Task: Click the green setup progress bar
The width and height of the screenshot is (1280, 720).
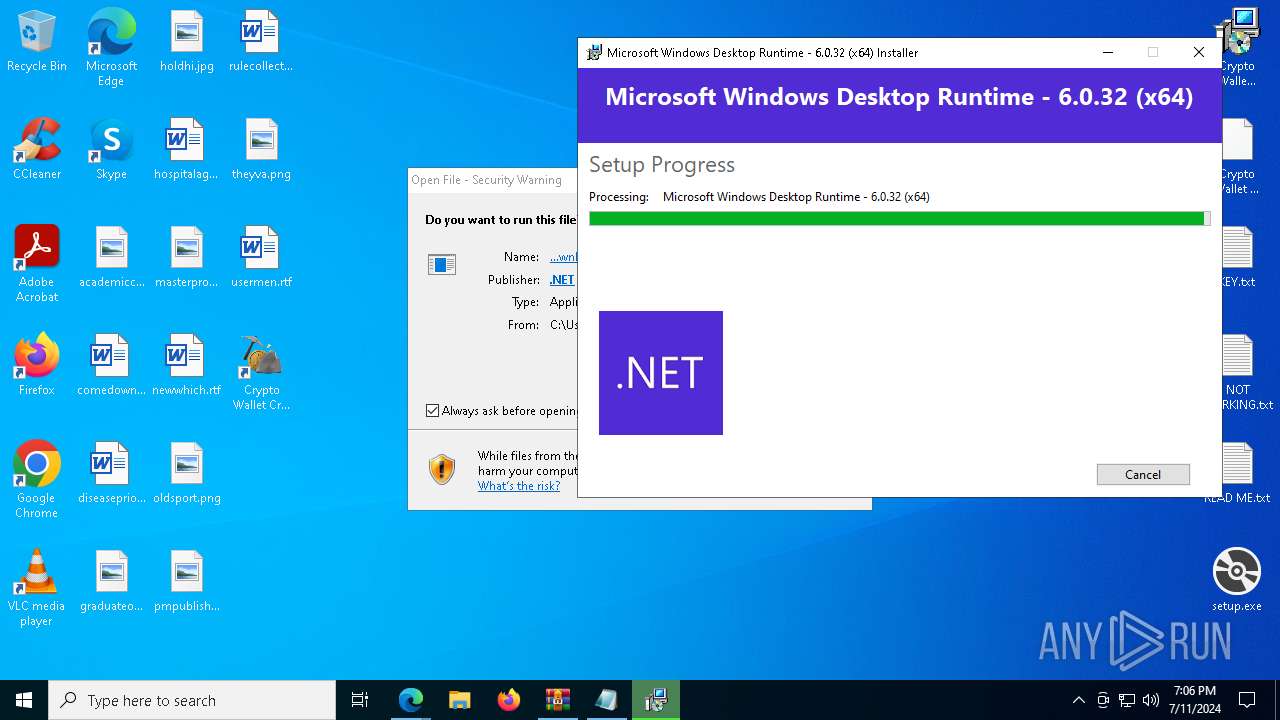Action: tap(899, 218)
